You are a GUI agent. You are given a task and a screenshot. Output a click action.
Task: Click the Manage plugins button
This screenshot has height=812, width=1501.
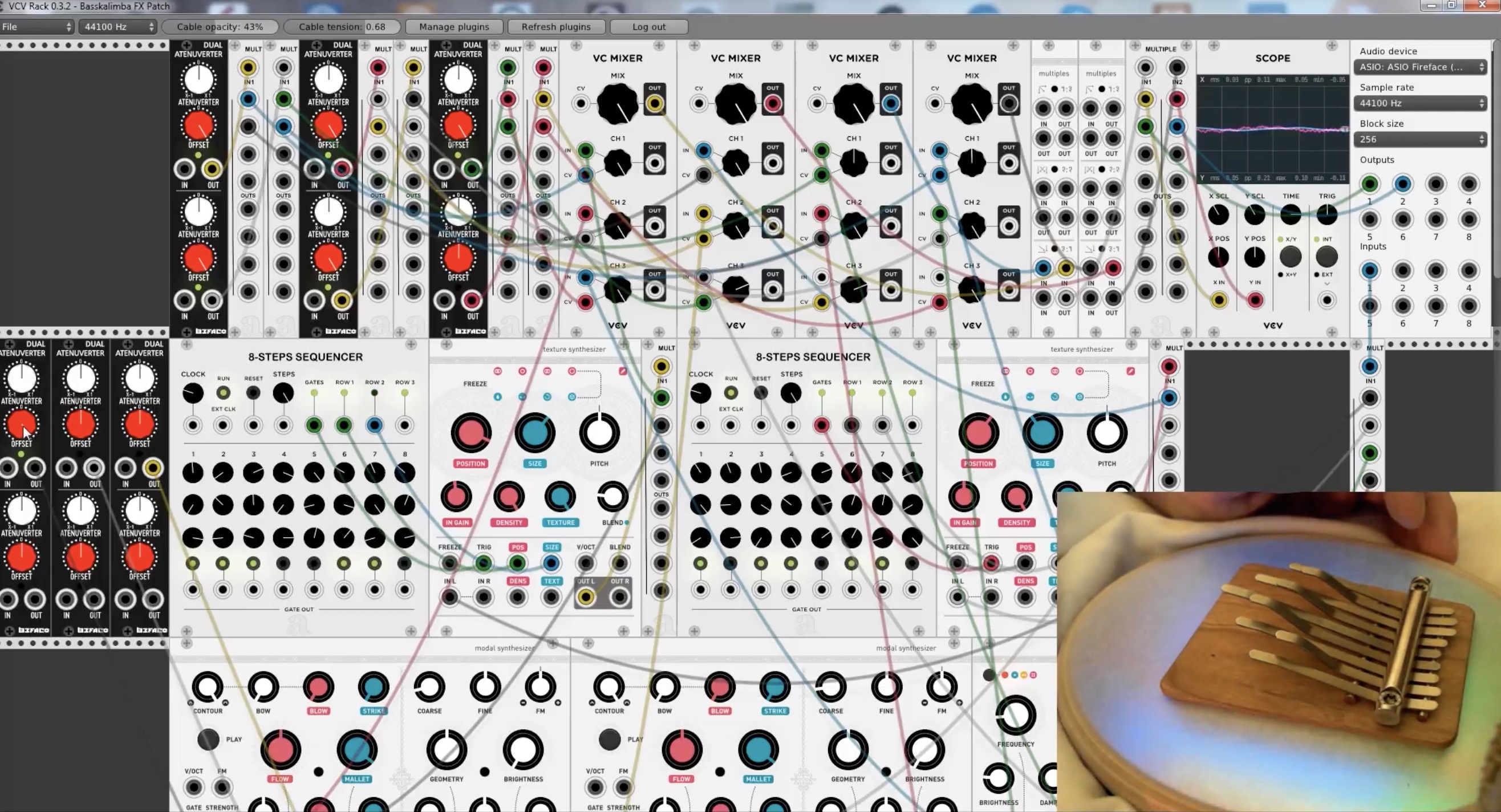point(454,27)
